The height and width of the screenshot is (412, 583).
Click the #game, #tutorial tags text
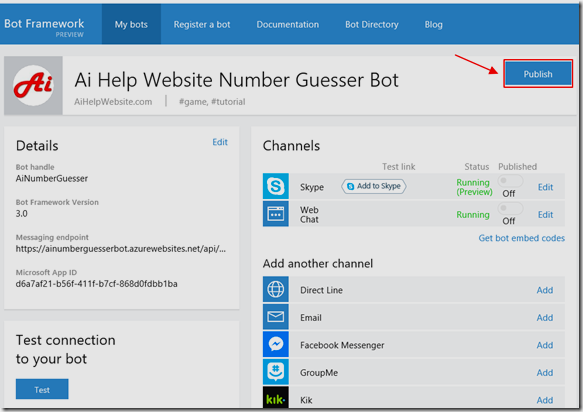(x=212, y=102)
